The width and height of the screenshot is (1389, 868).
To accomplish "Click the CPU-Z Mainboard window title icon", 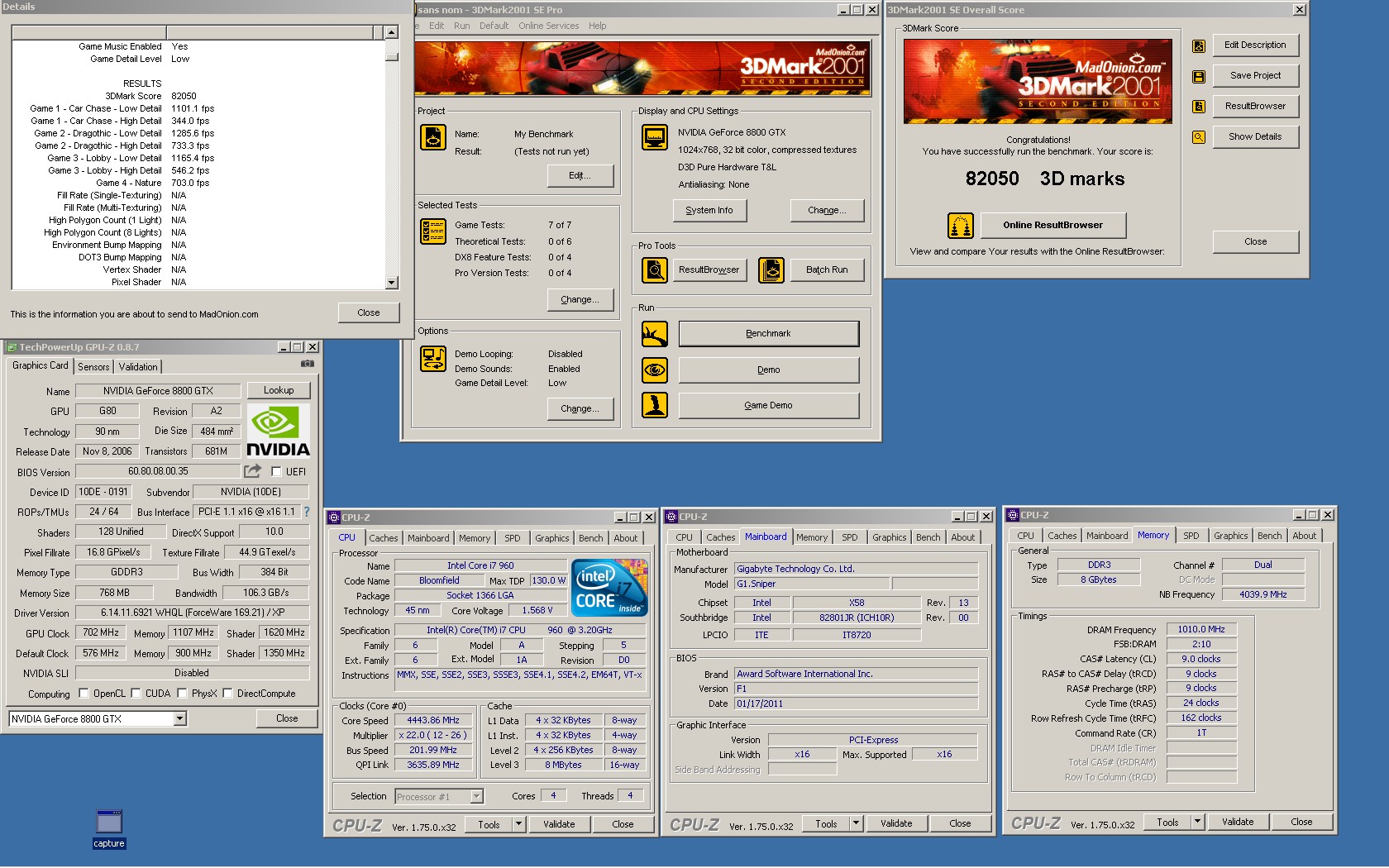I will (x=671, y=517).
